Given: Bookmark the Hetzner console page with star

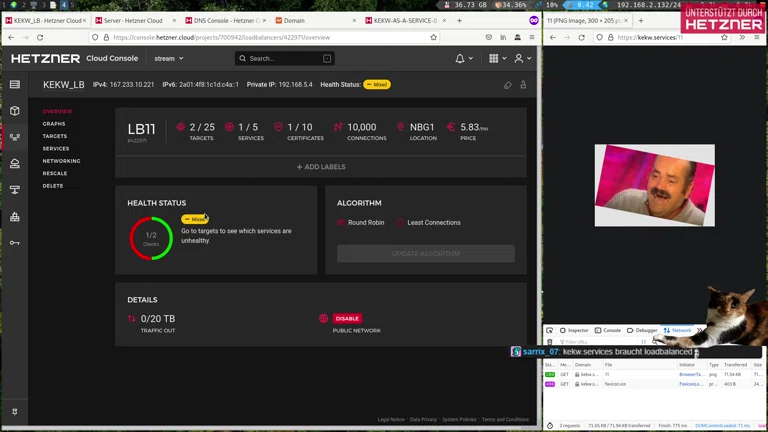Looking at the screenshot, I should pyautogui.click(x=433, y=37).
